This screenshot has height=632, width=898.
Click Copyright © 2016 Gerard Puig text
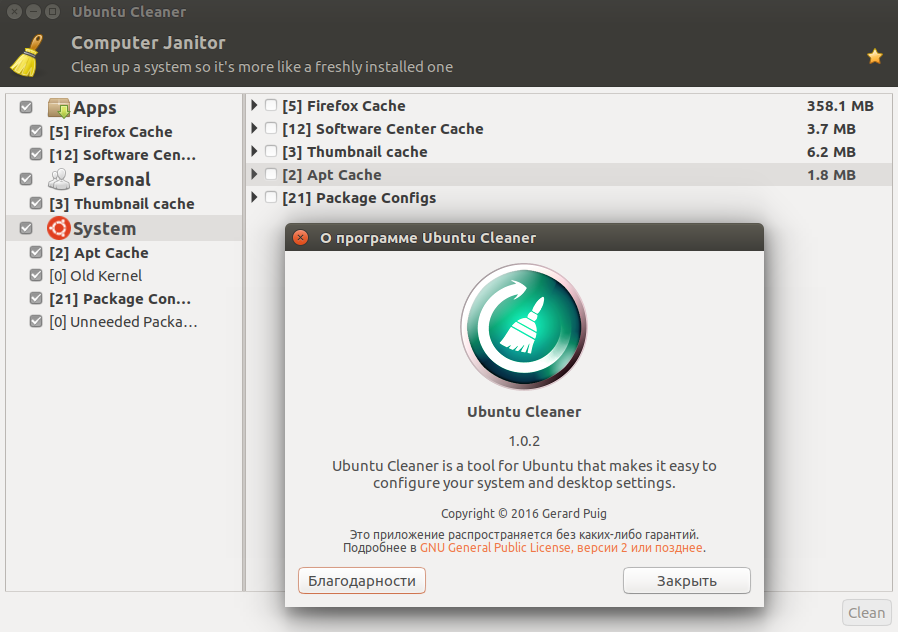[x=523, y=513]
